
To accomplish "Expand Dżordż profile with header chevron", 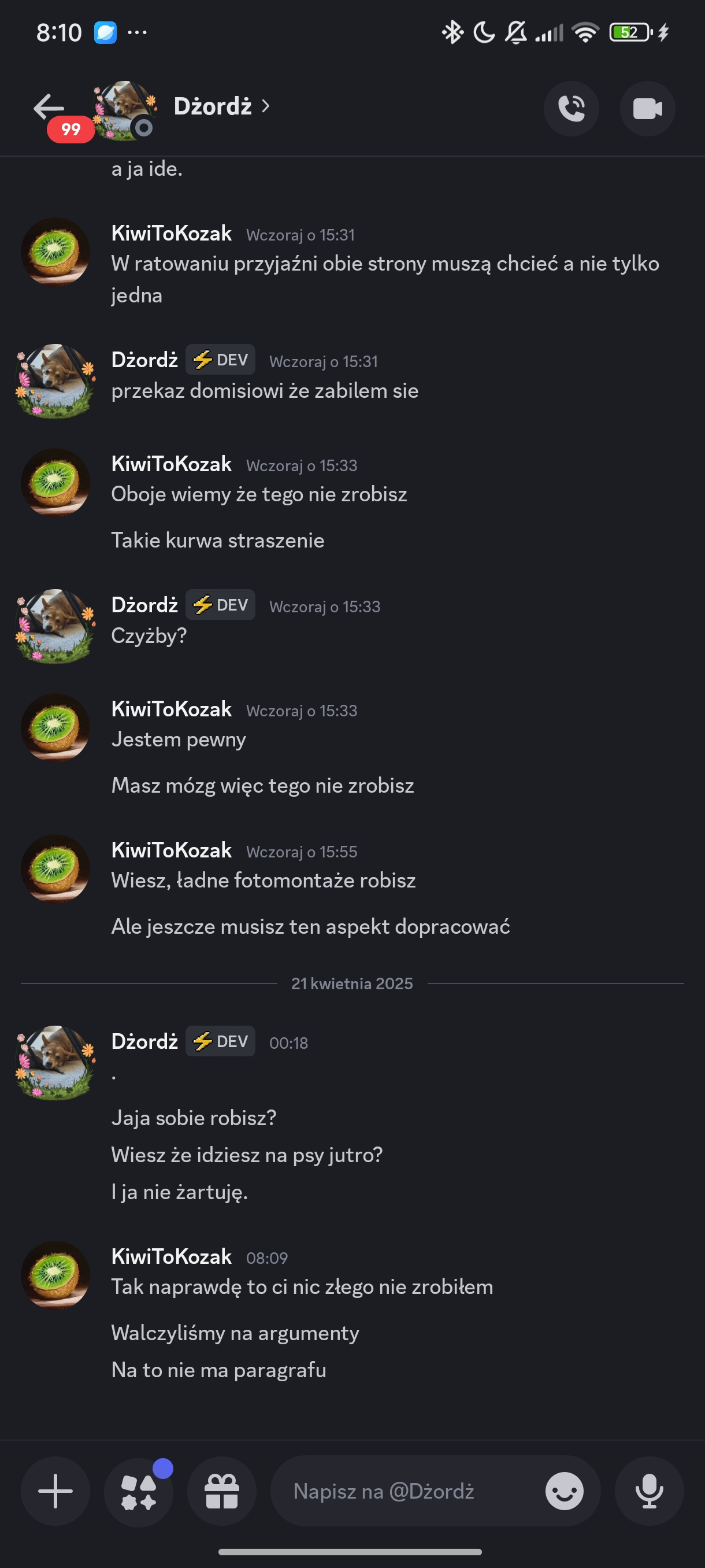I will click(x=265, y=106).
